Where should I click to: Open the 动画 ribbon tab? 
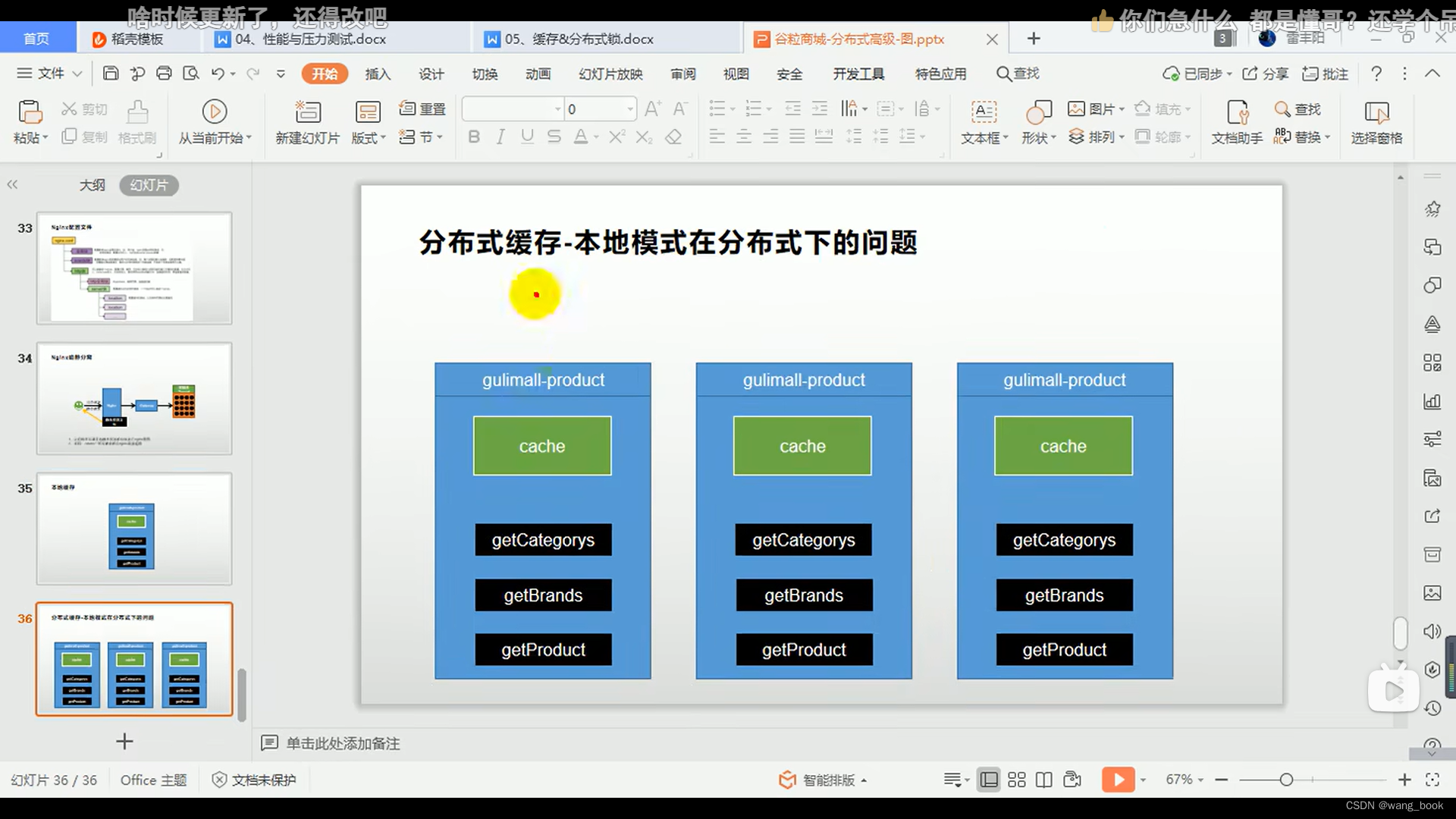[538, 74]
